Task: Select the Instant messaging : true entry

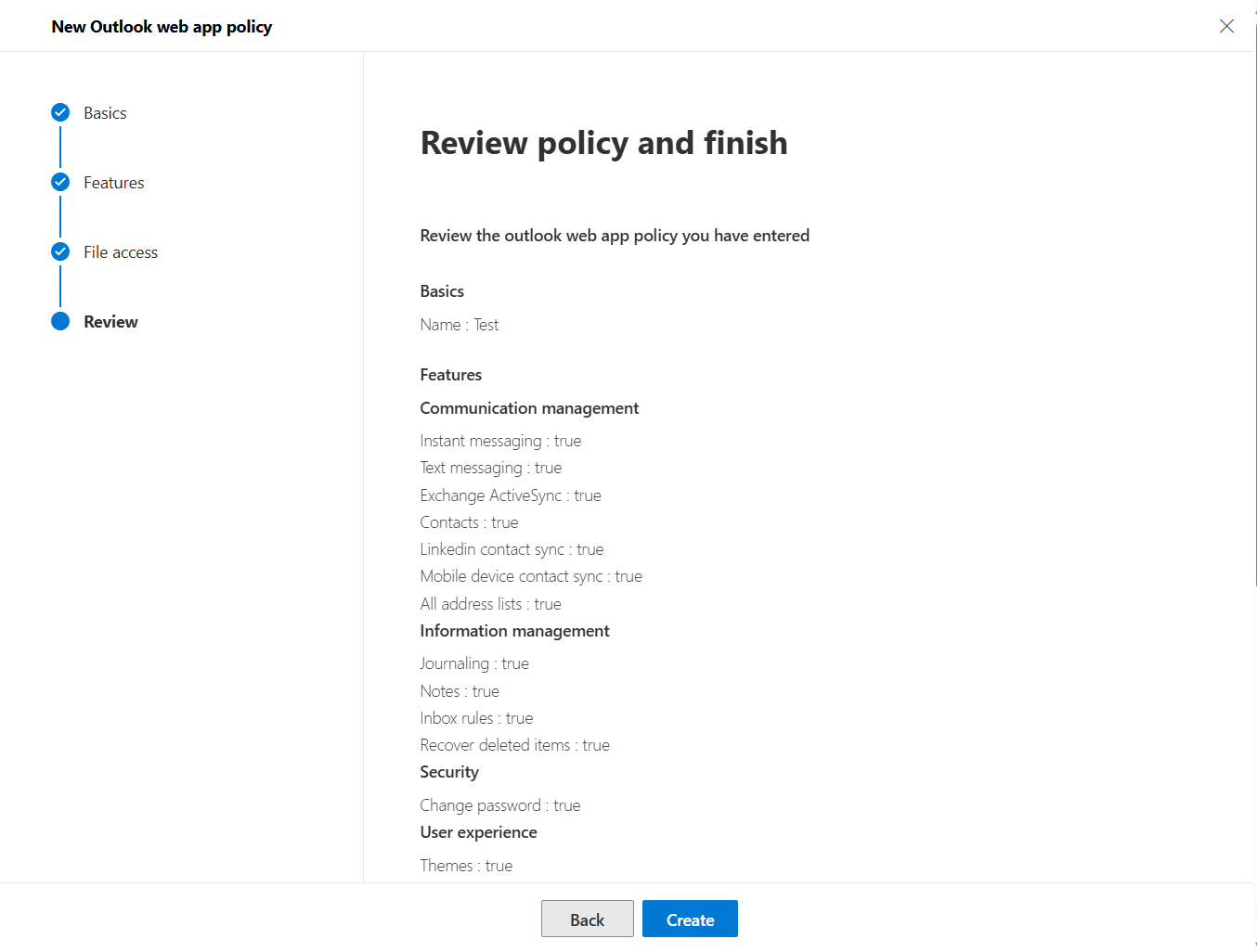Action: 500,440
